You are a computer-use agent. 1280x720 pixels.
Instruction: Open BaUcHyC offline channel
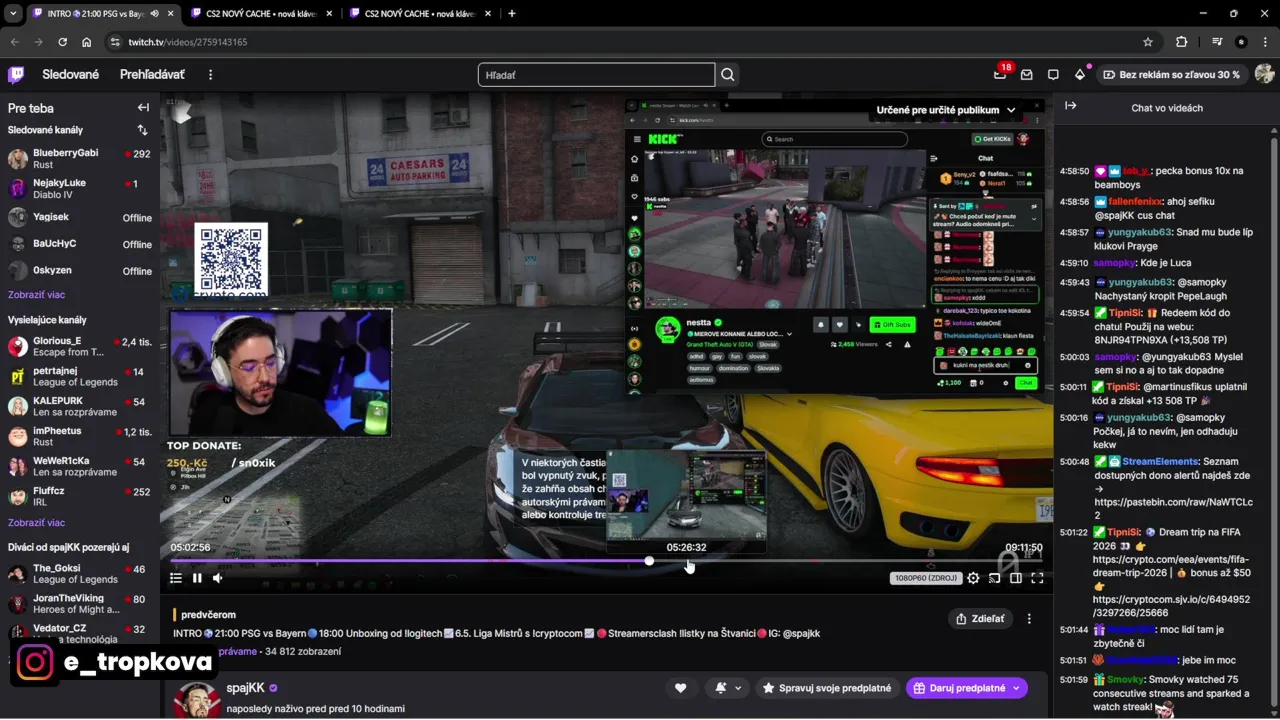pos(80,244)
